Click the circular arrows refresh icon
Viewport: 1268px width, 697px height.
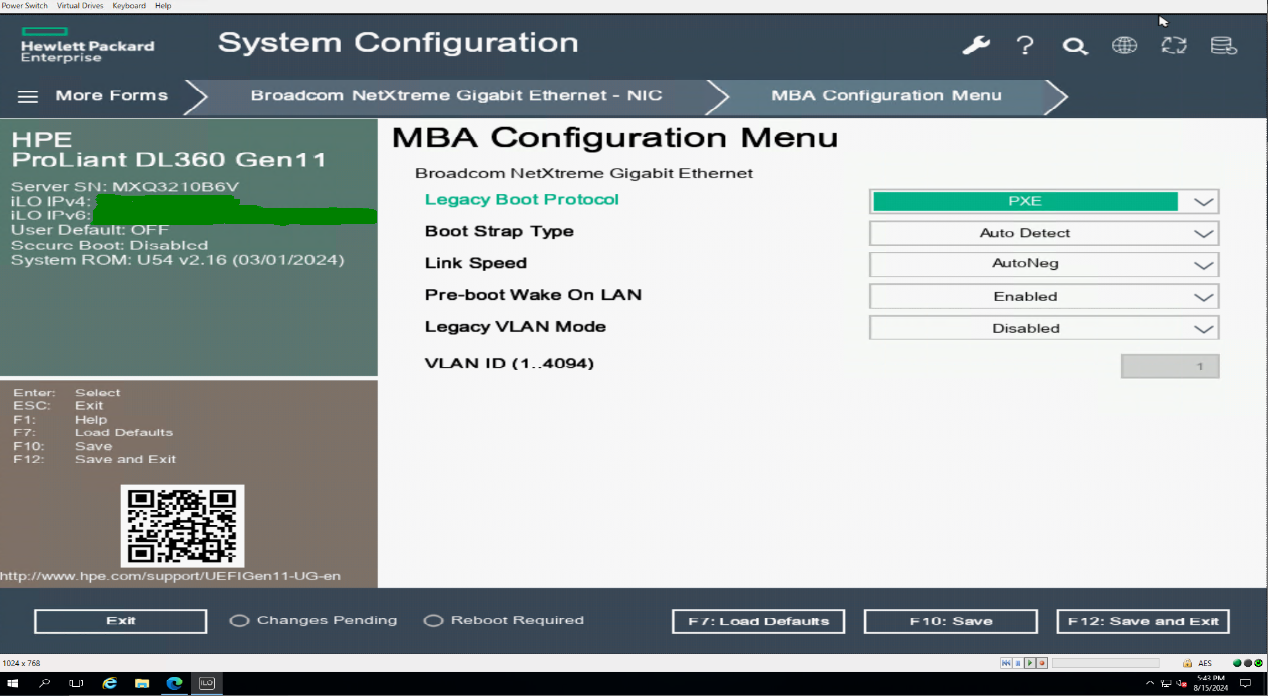tap(1173, 45)
